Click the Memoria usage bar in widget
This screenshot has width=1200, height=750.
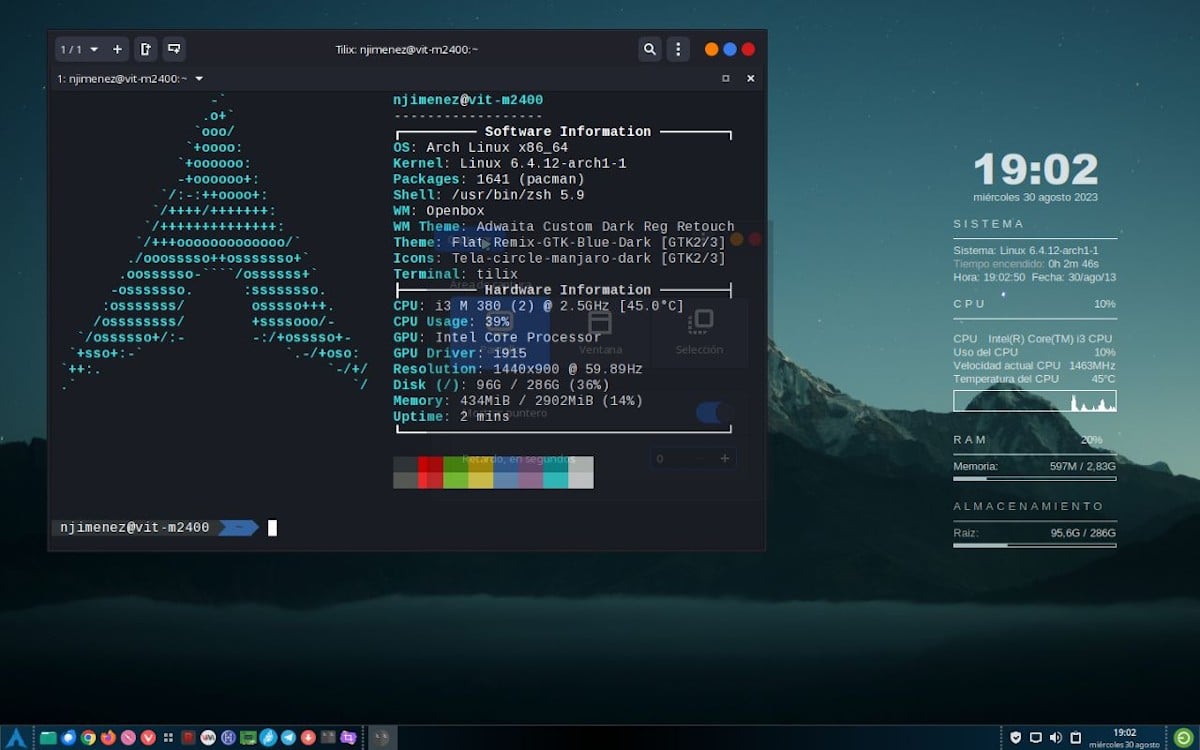pyautogui.click(x=1035, y=479)
